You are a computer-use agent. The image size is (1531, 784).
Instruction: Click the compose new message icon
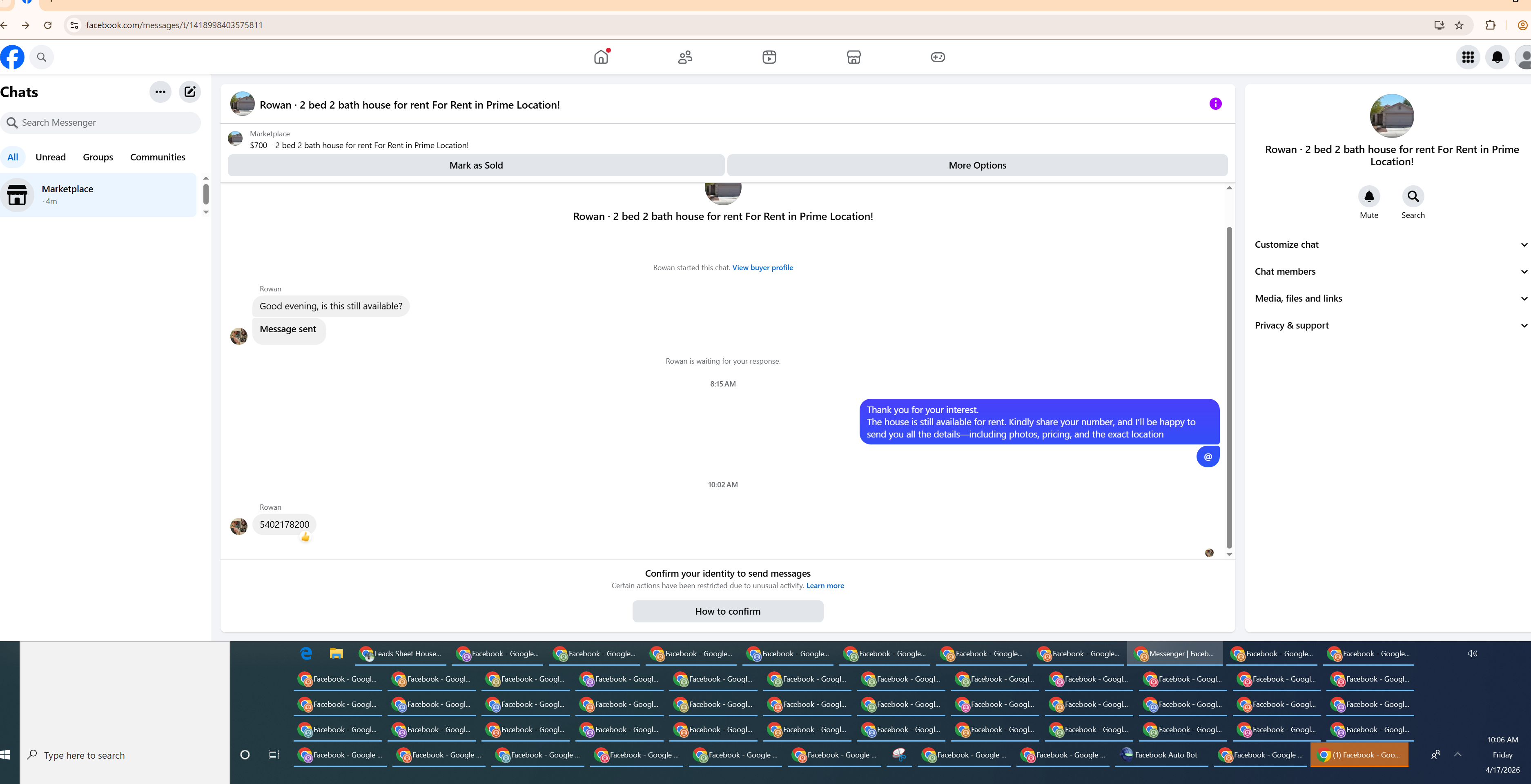tap(189, 91)
